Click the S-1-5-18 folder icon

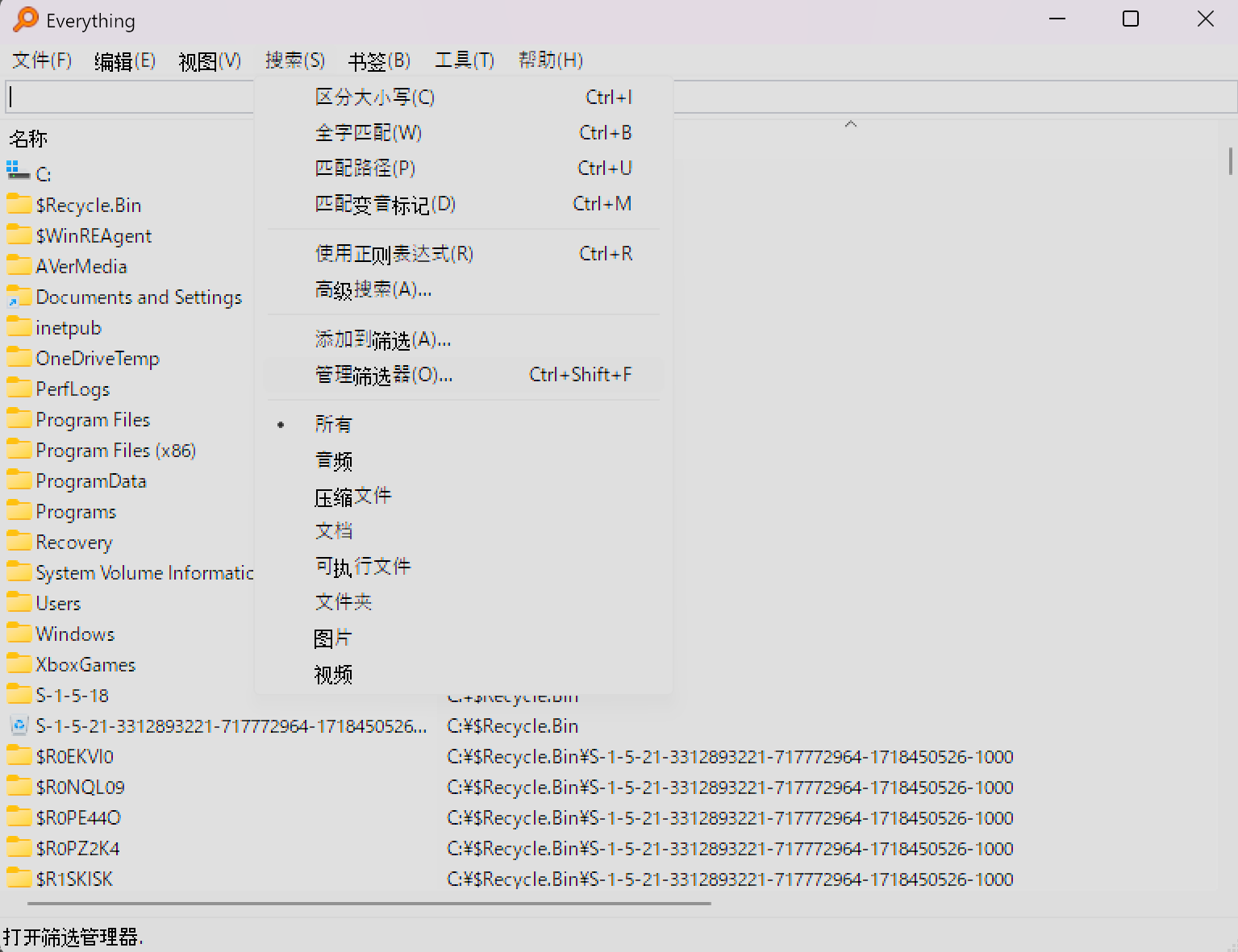coord(19,693)
